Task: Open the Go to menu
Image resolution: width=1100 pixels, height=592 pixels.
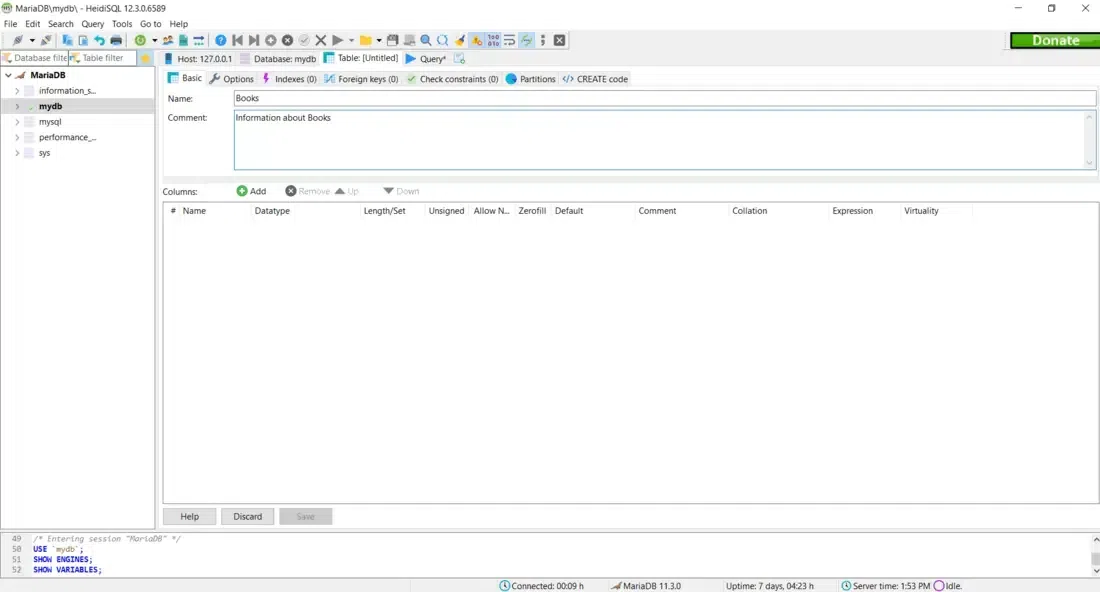Action: click(150, 24)
